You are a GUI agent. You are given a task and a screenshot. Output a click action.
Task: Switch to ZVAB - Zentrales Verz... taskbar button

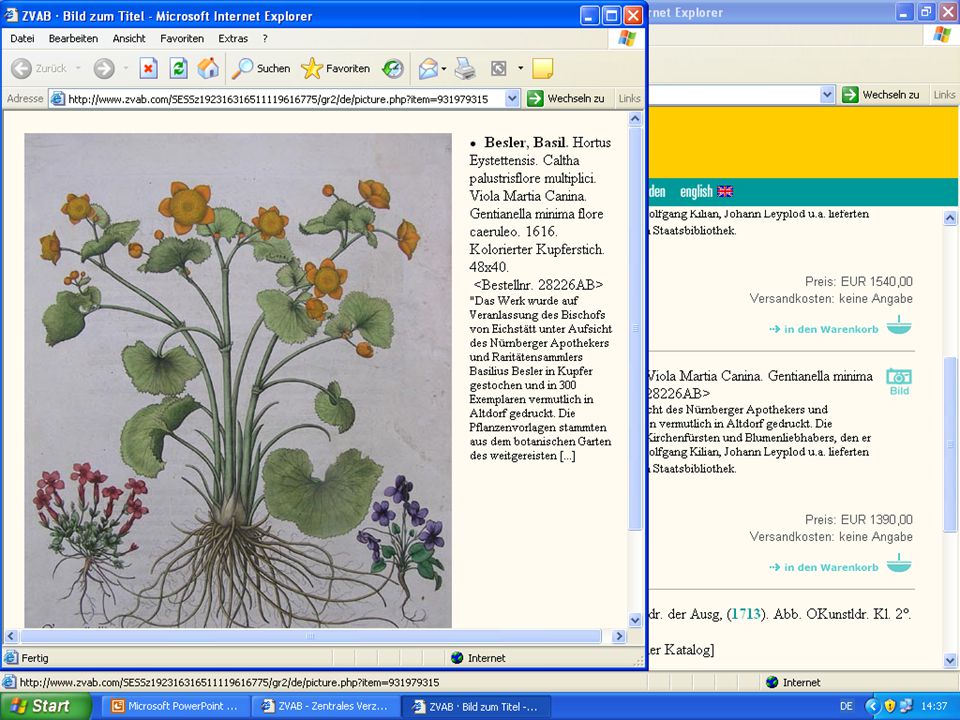pos(324,707)
